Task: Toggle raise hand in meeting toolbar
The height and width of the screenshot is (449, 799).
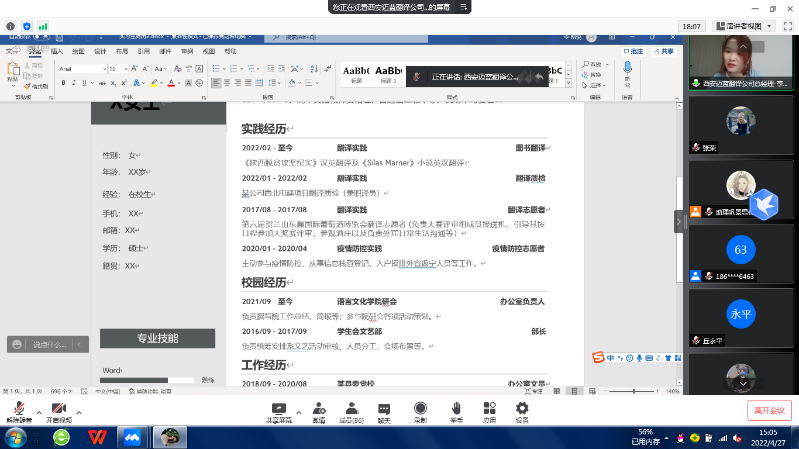Action: (x=456, y=408)
